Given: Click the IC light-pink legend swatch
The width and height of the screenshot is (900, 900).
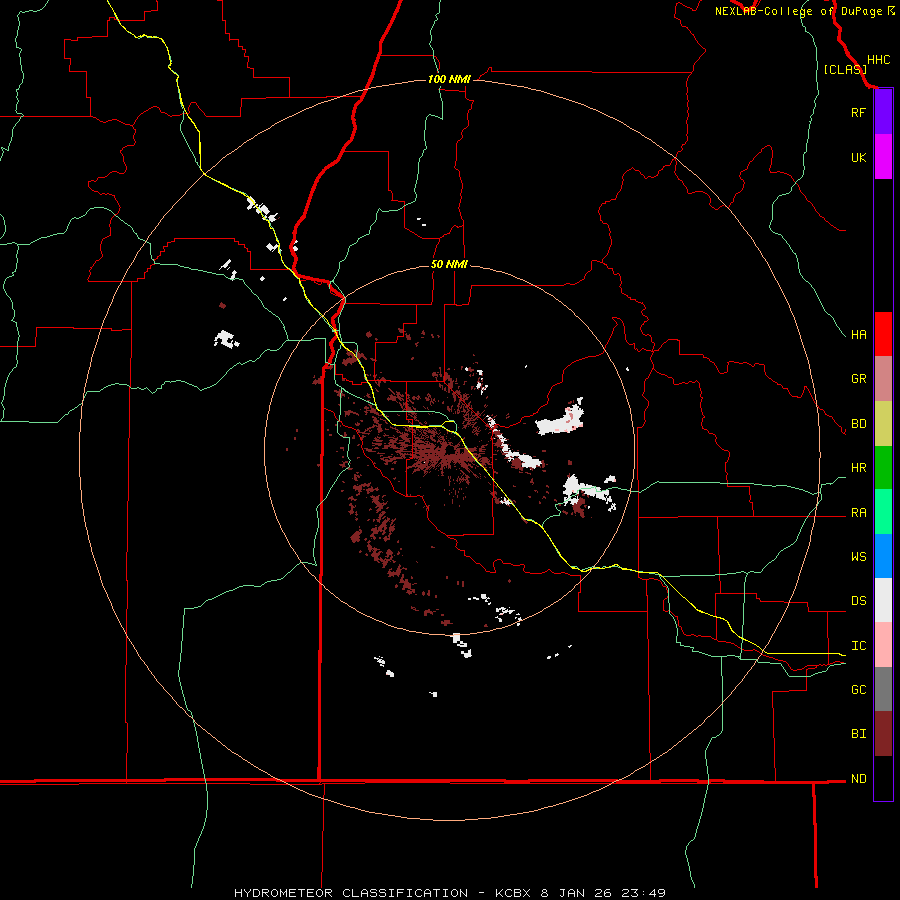Looking at the screenshot, I should click(883, 645).
